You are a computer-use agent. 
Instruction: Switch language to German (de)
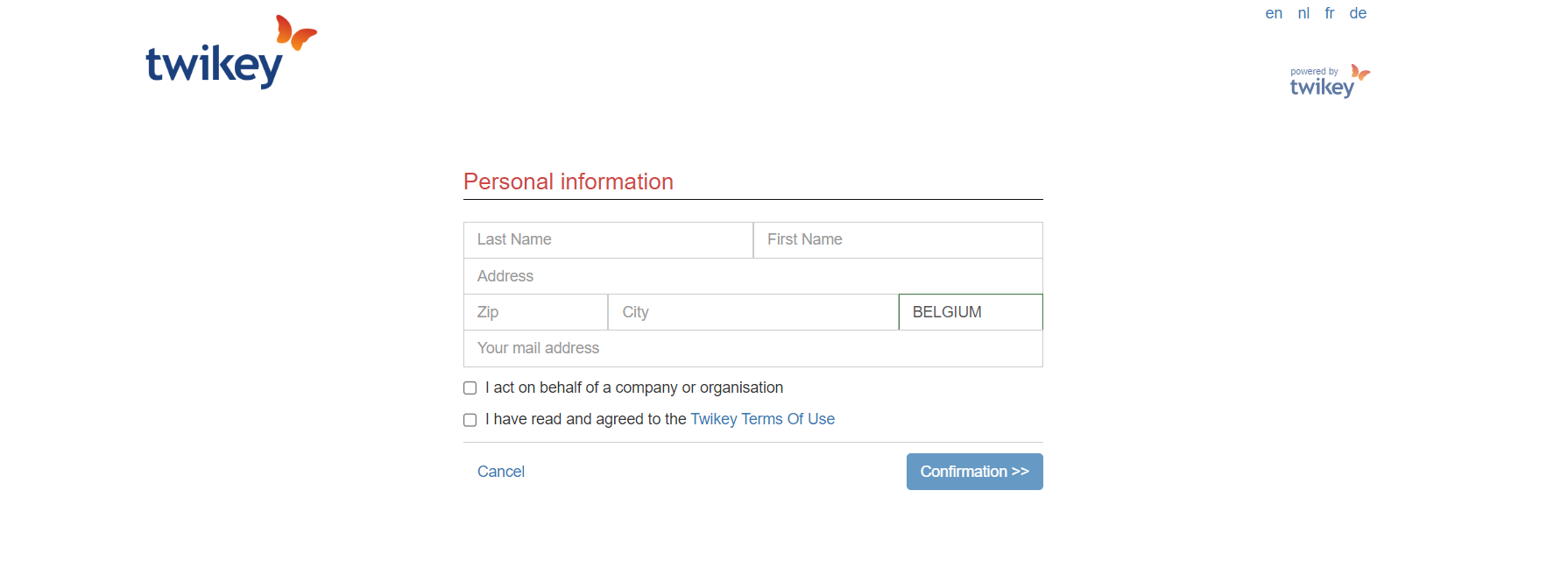click(x=1358, y=13)
